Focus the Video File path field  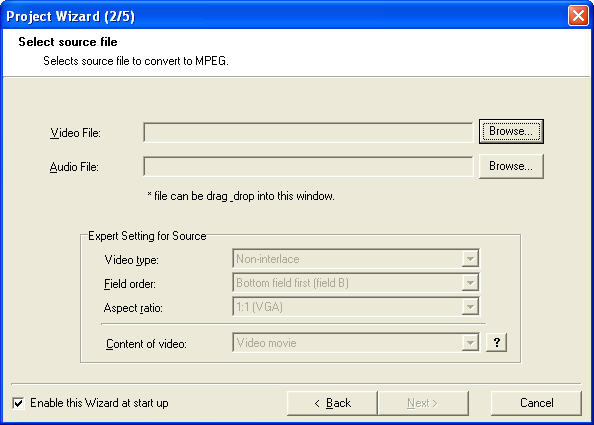pos(308,132)
